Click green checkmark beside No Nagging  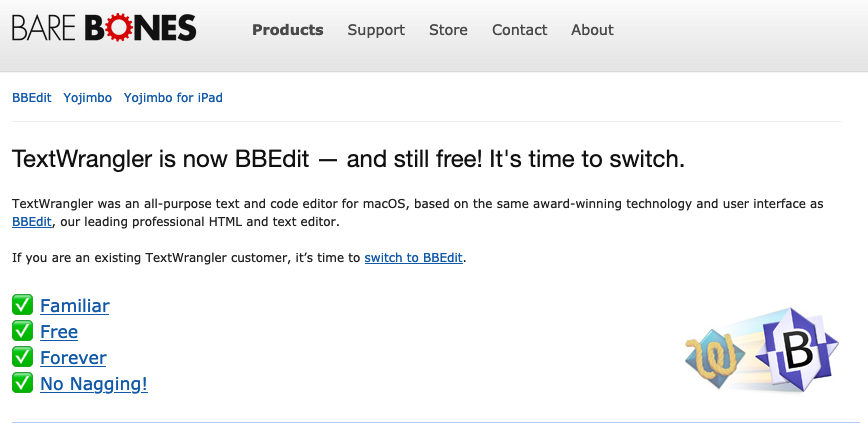point(22,383)
